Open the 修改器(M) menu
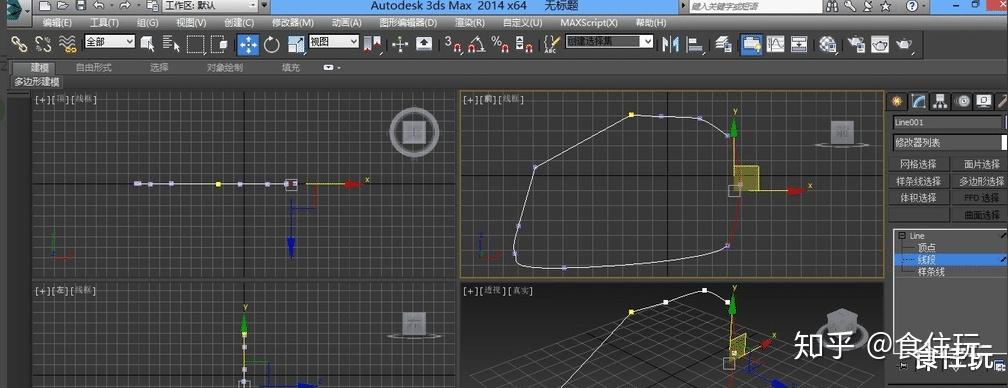Screen dimensions: 1008x388 [292, 22]
